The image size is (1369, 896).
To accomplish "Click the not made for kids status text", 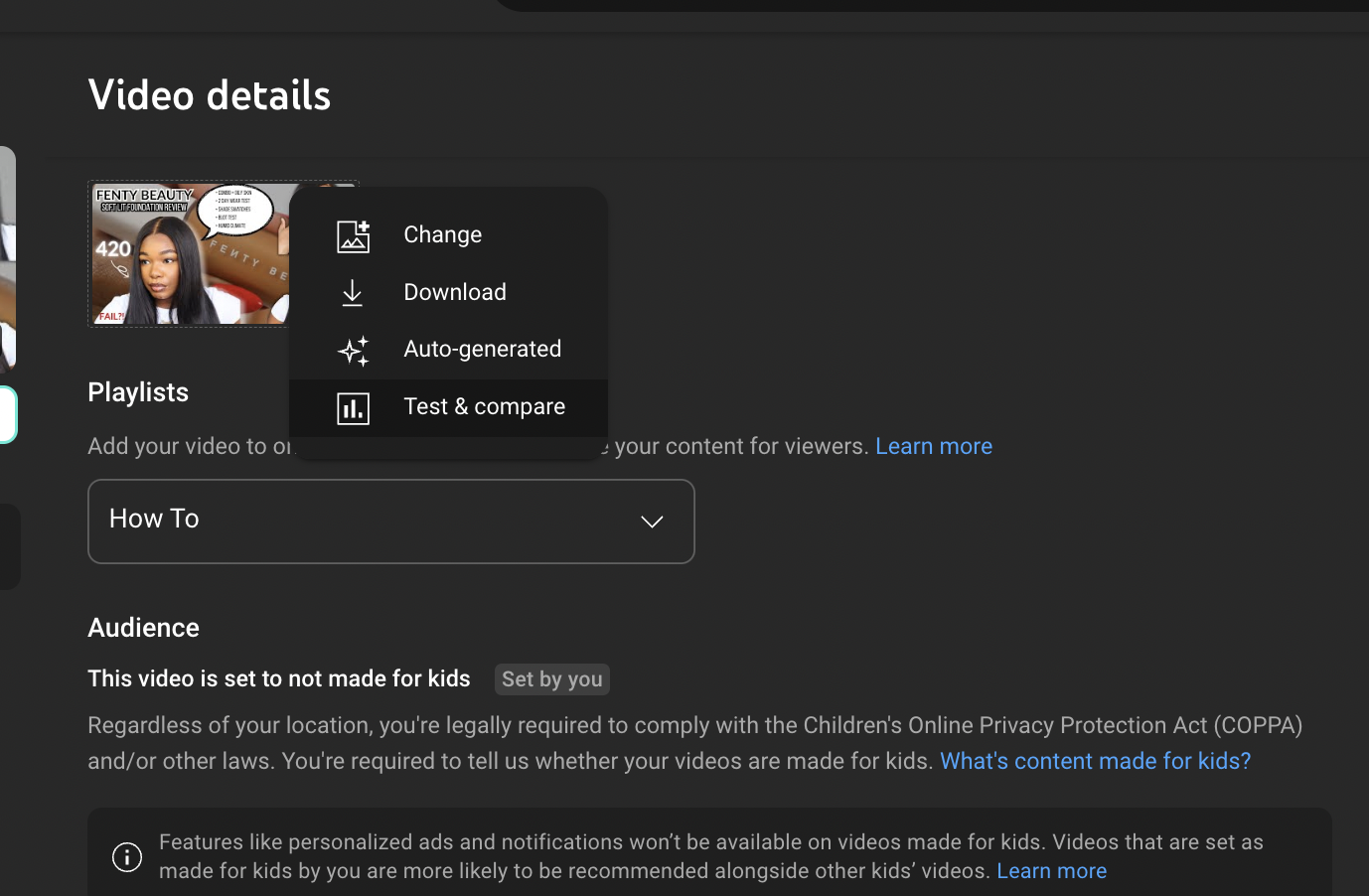I will [x=279, y=678].
